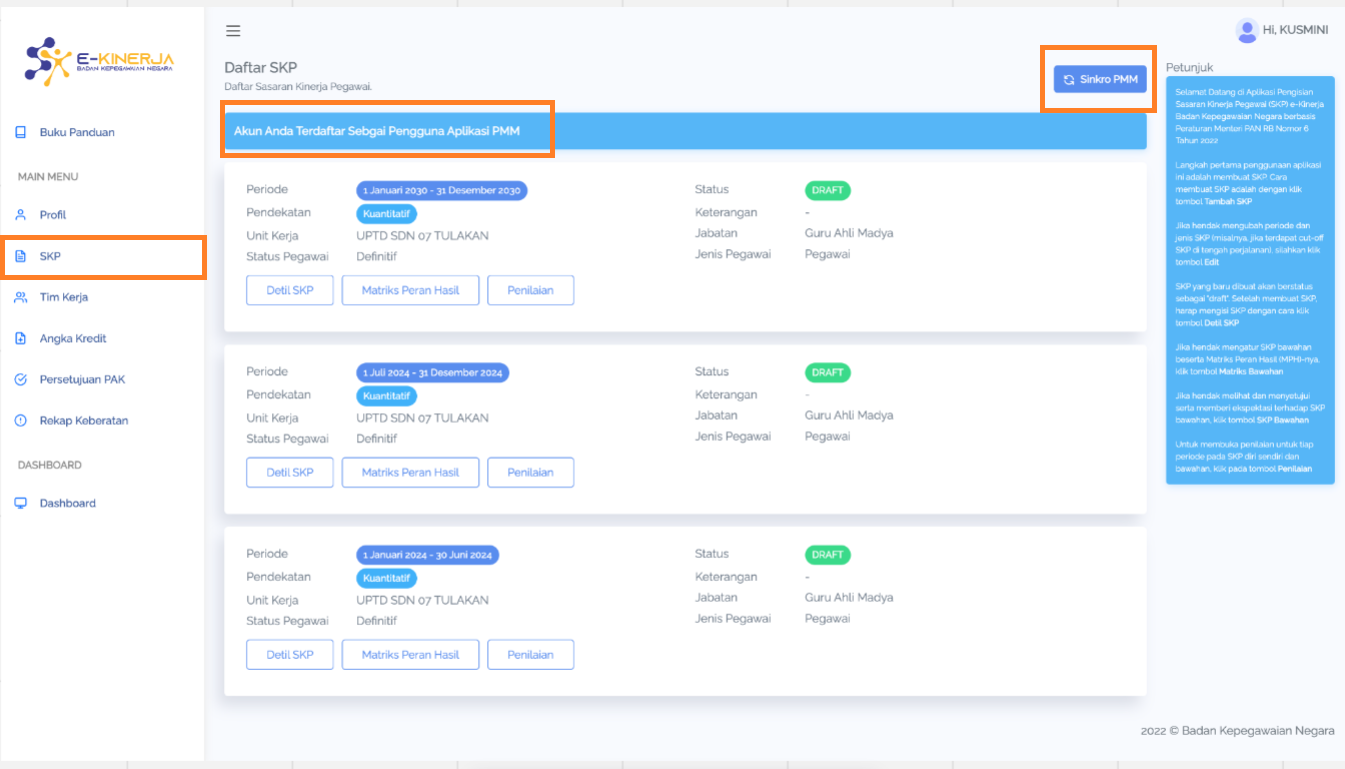Open Detil SKP for Januari–Juni 2024
This screenshot has width=1345, height=769.
click(x=290, y=654)
